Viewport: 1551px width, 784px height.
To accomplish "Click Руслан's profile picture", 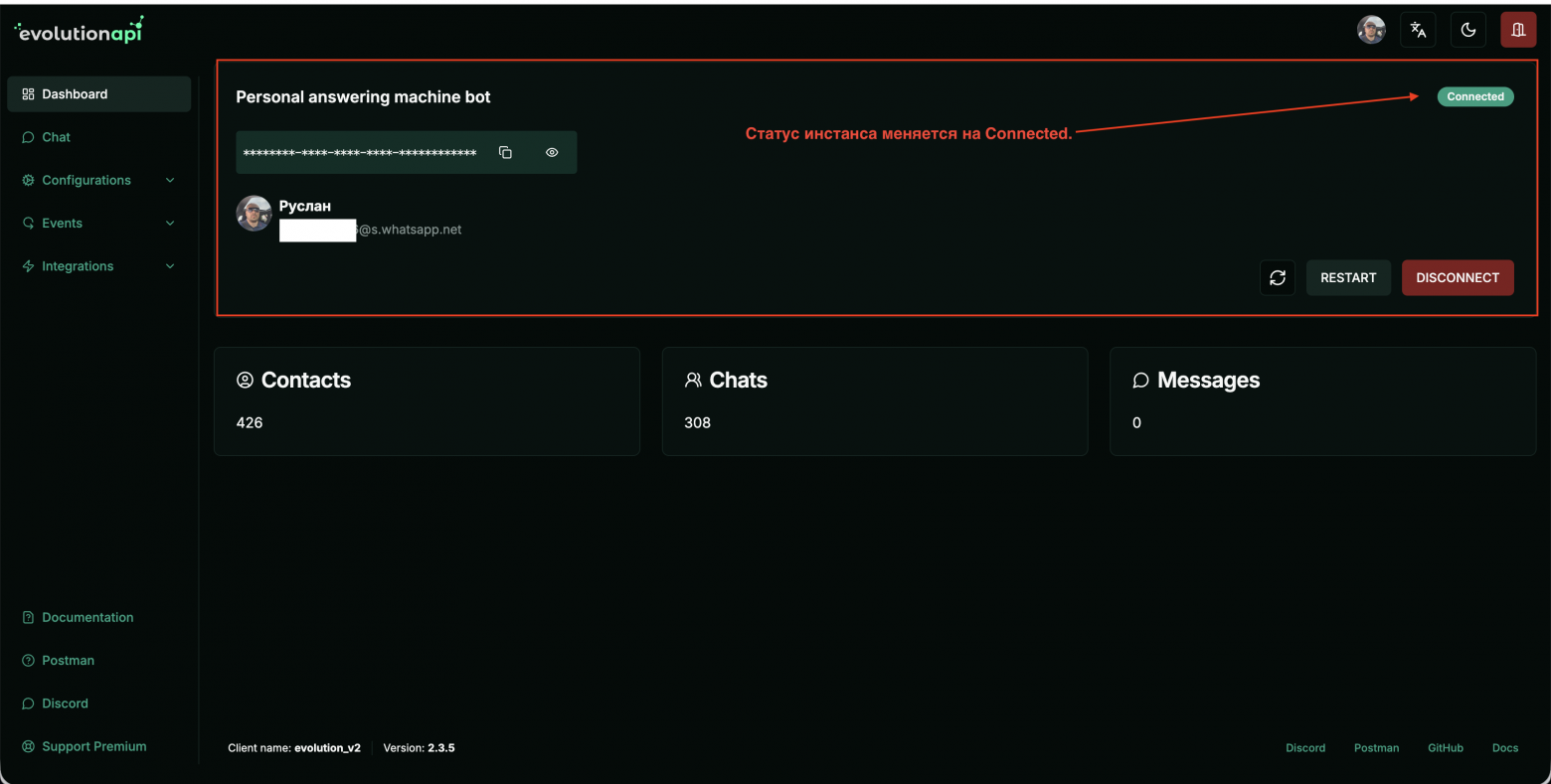I will pyautogui.click(x=254, y=214).
